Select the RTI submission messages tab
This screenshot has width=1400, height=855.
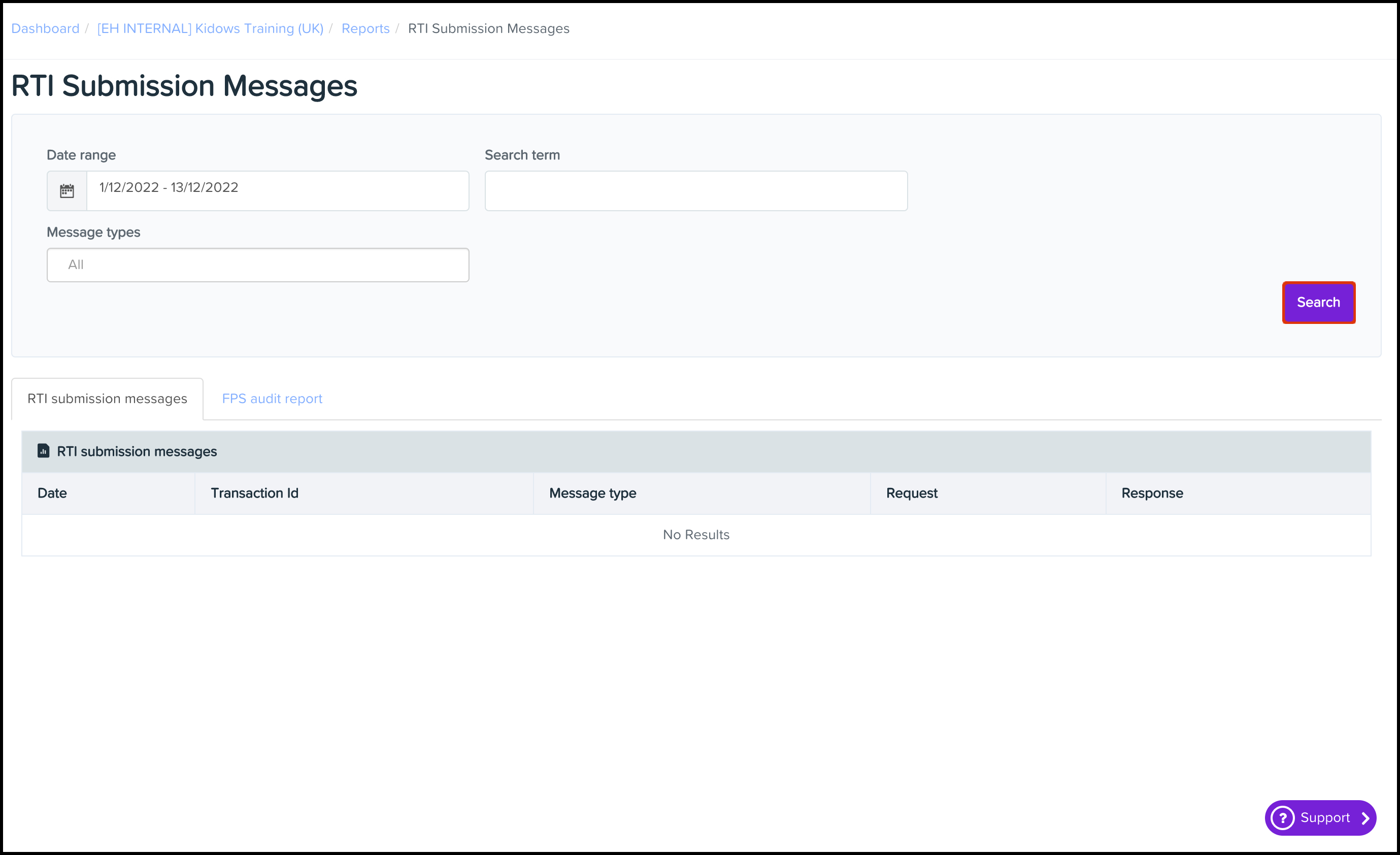(107, 399)
